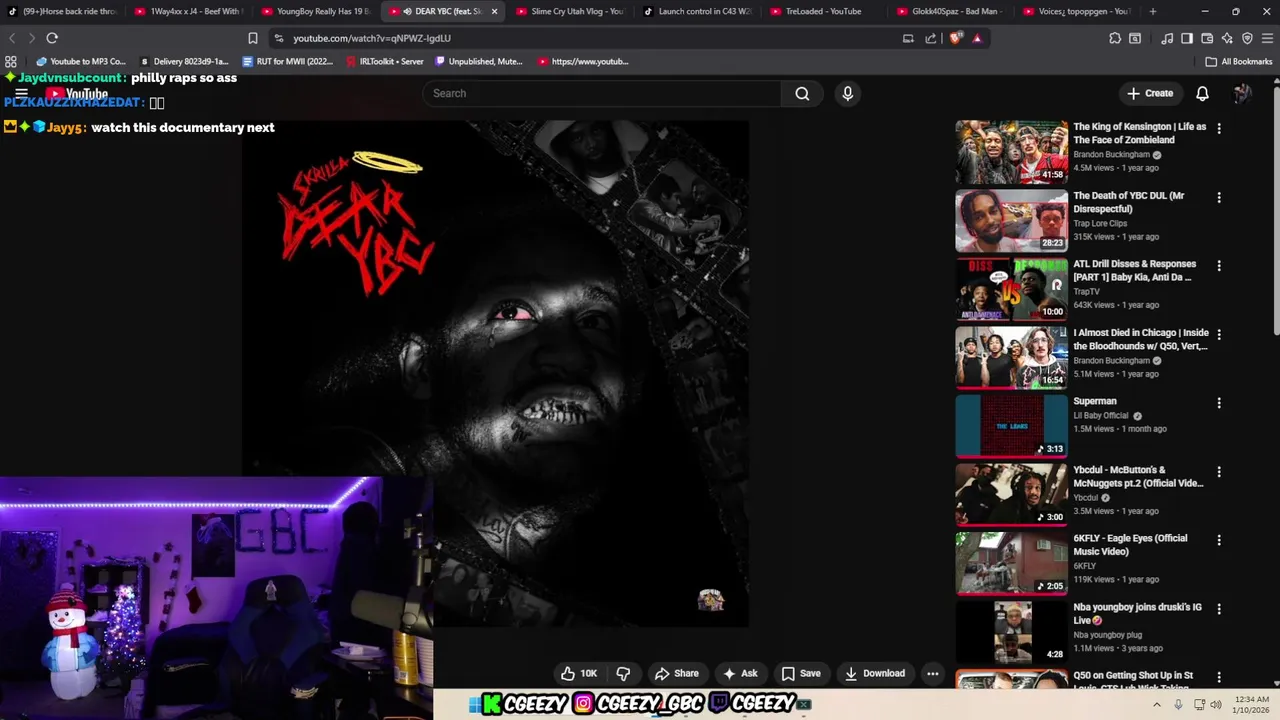The height and width of the screenshot is (720, 1280).
Task: Close the DEAR YBC tab
Action: 494,11
